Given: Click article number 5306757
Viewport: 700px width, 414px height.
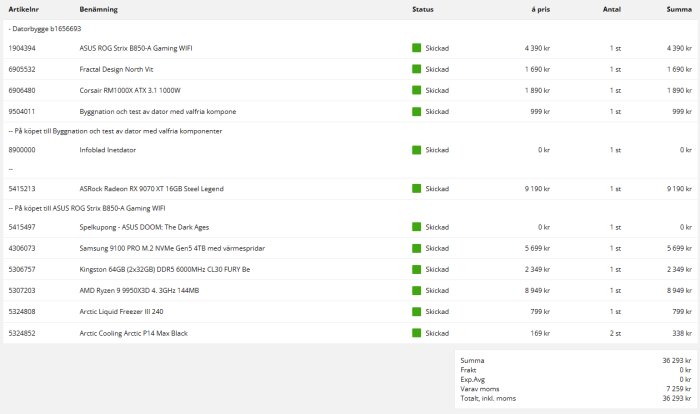Looking at the screenshot, I should [x=22, y=269].
